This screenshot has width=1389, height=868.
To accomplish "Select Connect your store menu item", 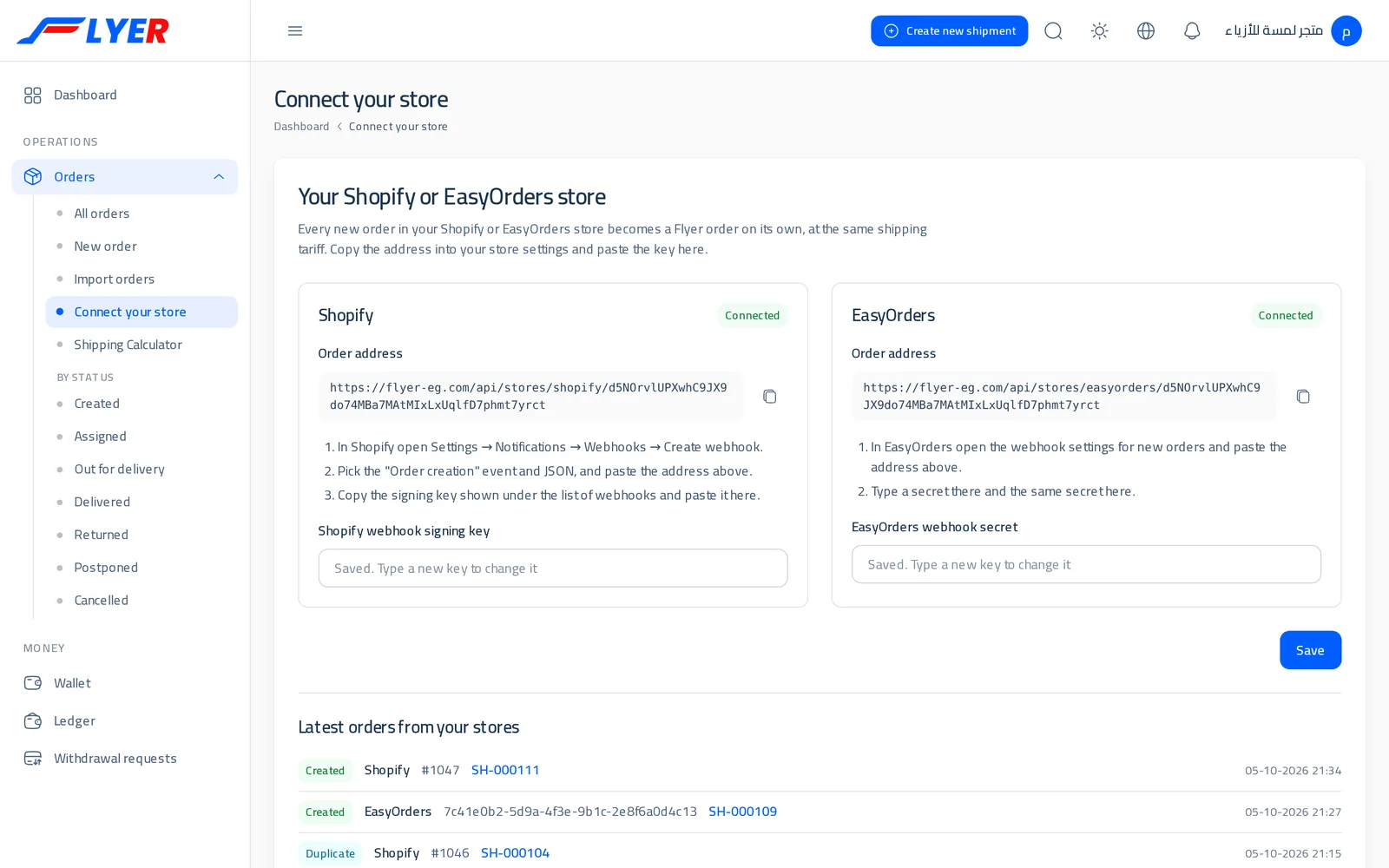I will (142, 312).
